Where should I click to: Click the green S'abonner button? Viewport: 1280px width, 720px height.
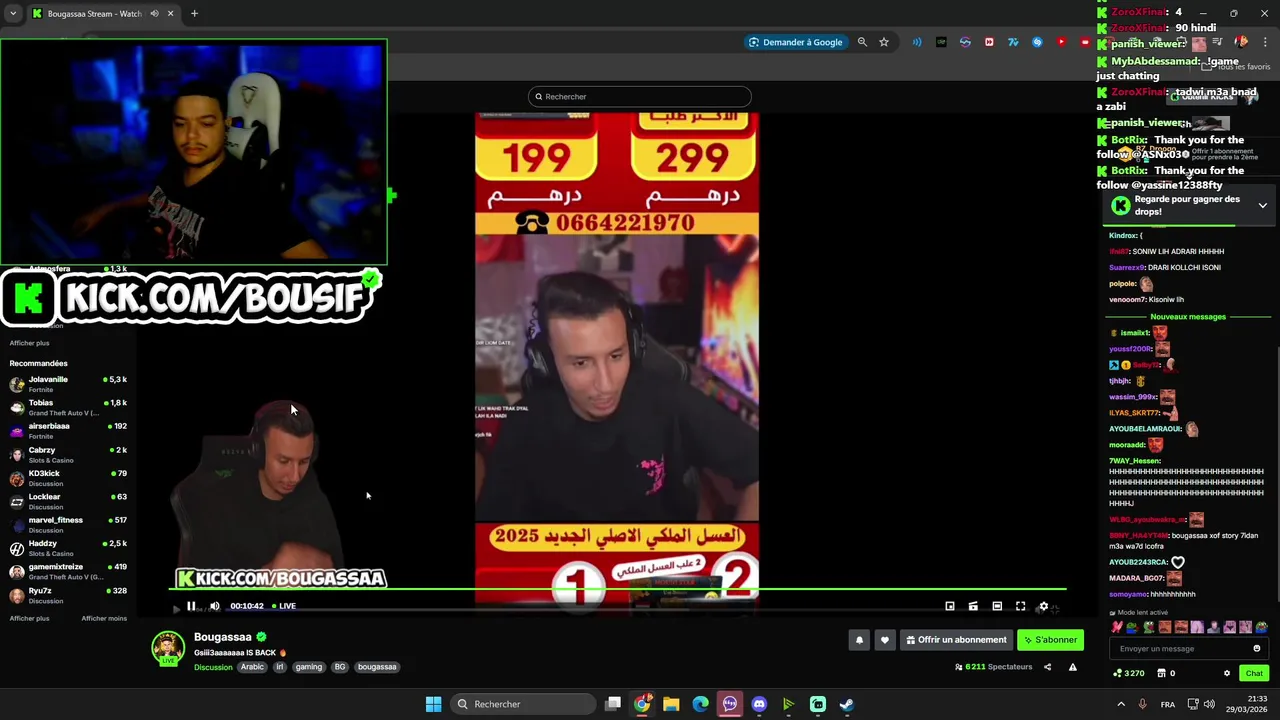(1050, 640)
